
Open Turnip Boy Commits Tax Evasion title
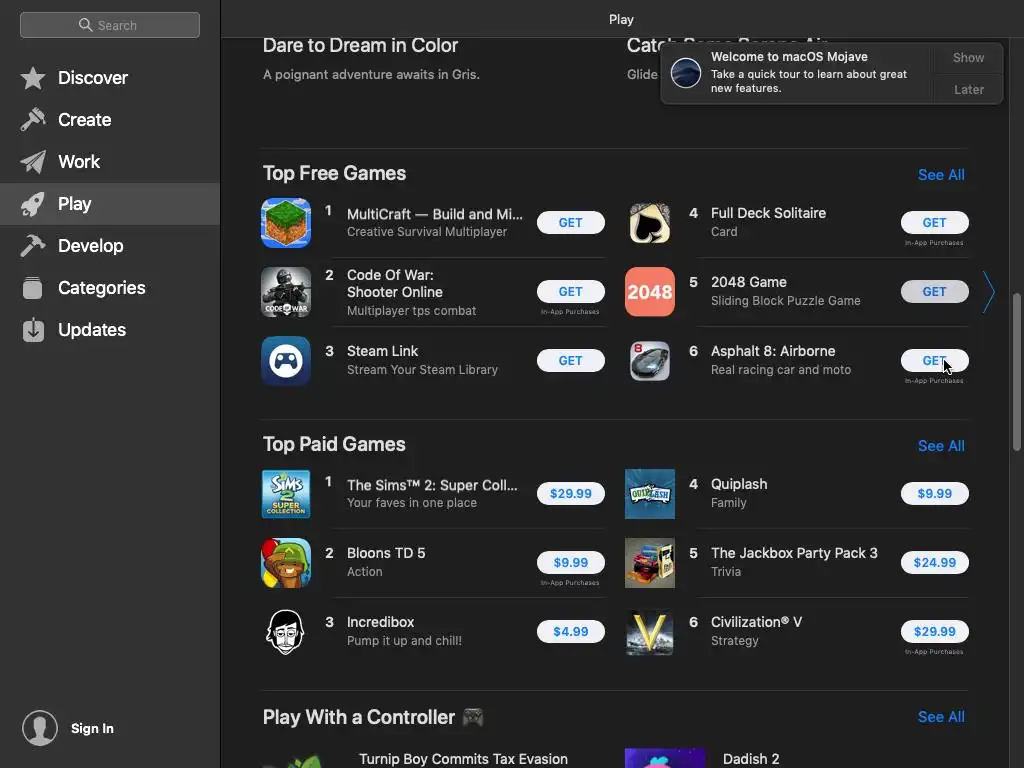pyautogui.click(x=463, y=759)
